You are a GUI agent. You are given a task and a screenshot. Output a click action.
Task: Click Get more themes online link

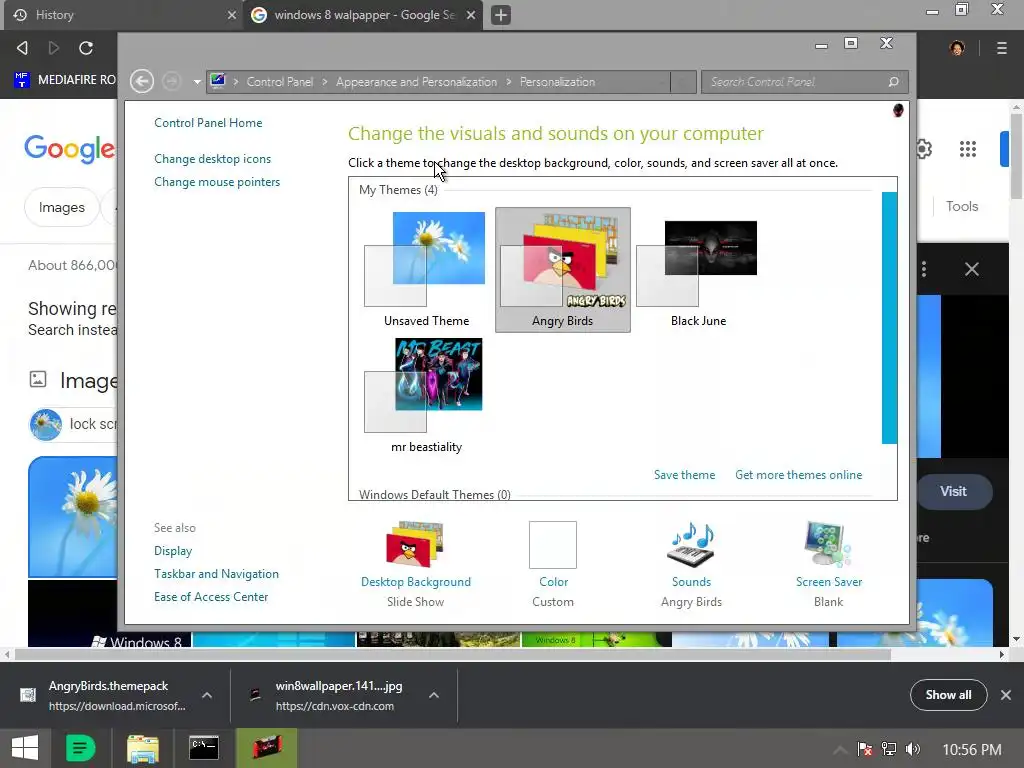tap(798, 475)
